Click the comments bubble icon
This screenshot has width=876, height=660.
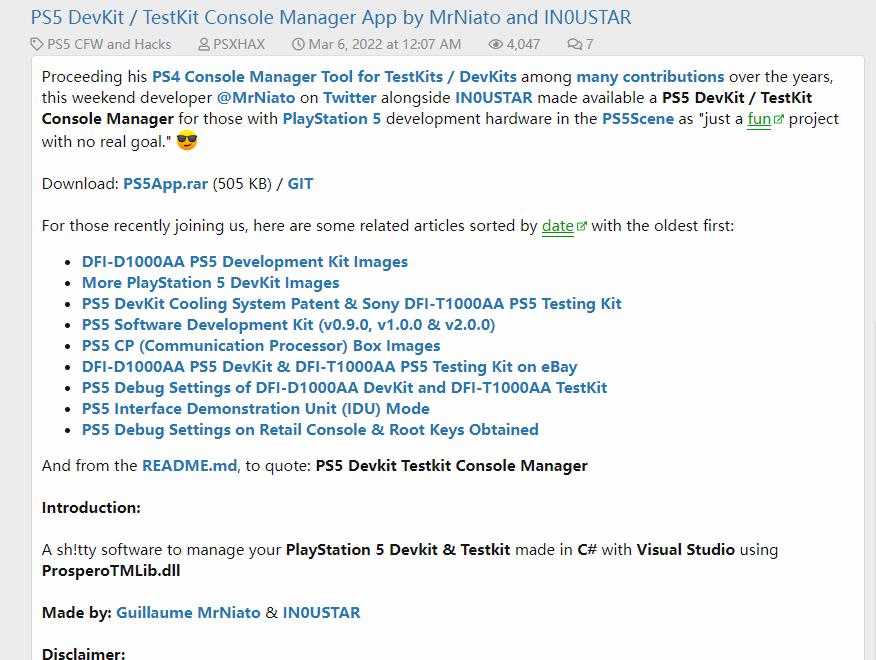tap(574, 44)
